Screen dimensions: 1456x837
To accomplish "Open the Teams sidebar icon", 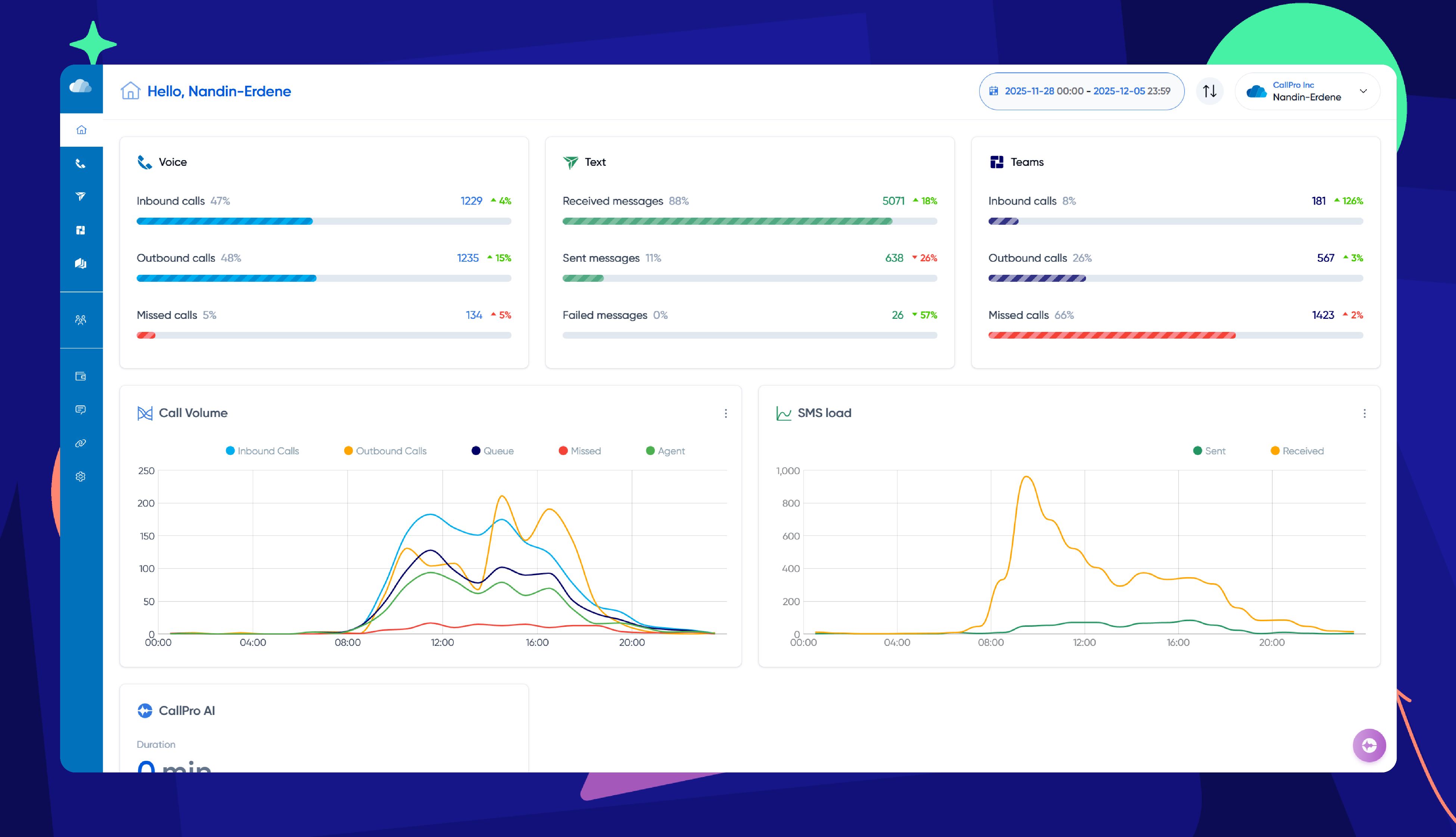I will click(81, 230).
